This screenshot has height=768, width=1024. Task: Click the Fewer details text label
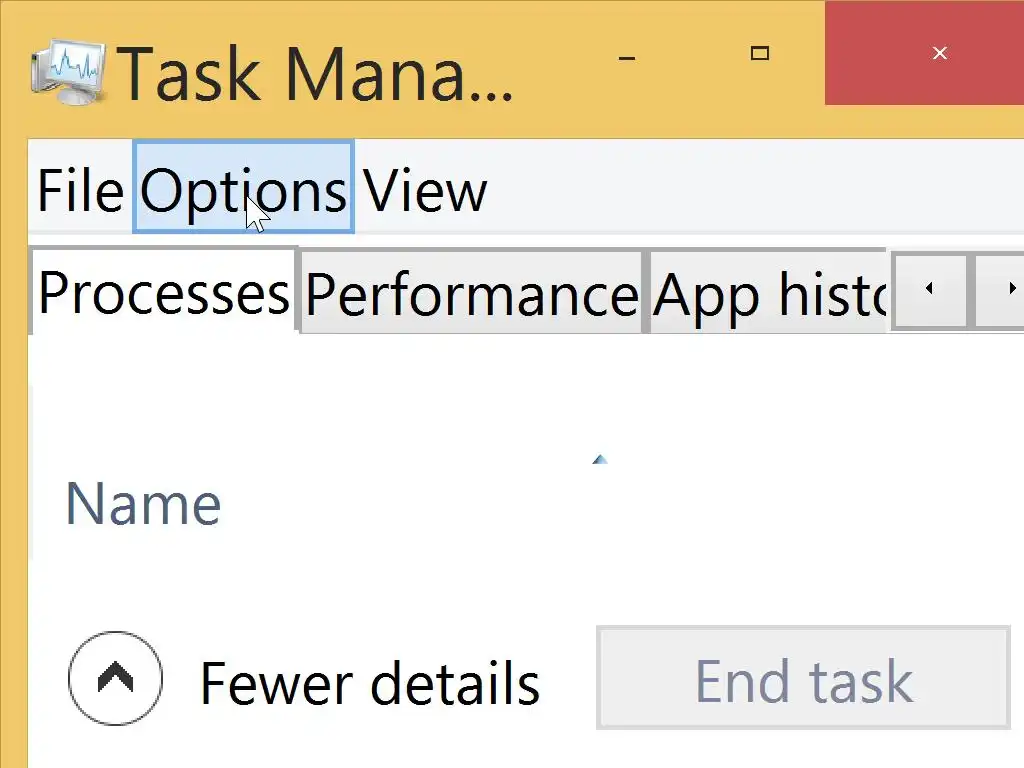[370, 683]
